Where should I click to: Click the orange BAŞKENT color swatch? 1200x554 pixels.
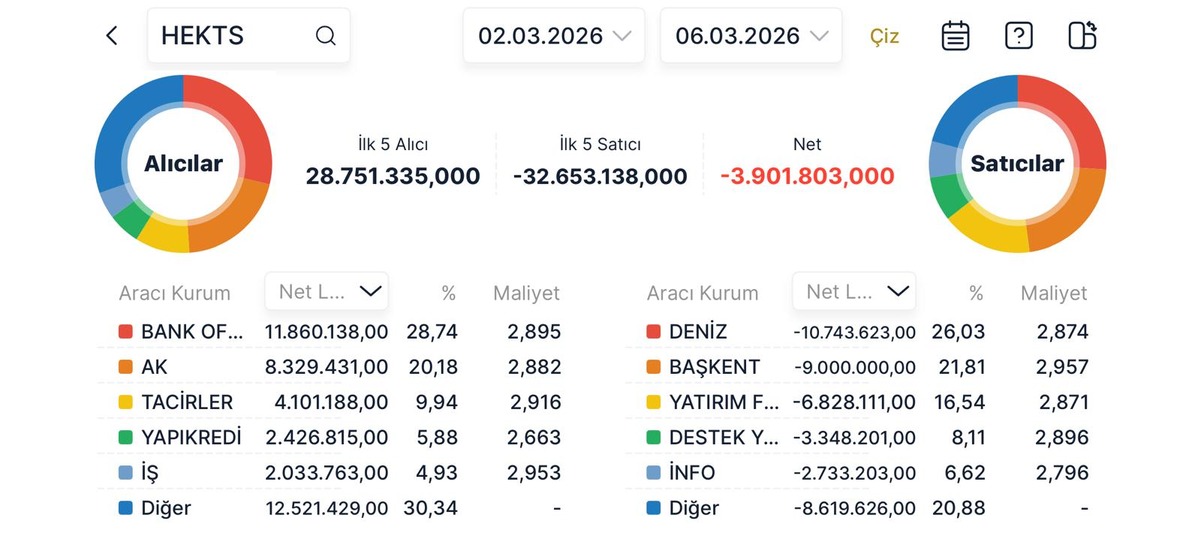(653, 367)
